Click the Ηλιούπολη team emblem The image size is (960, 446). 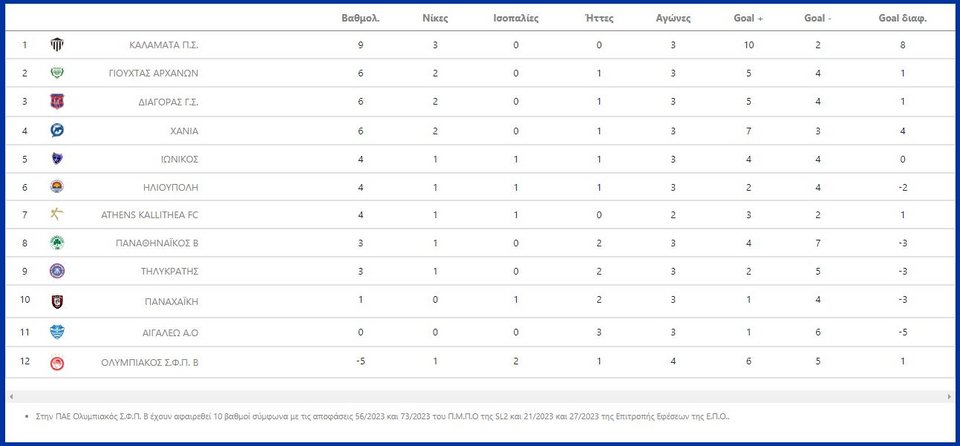[57, 187]
